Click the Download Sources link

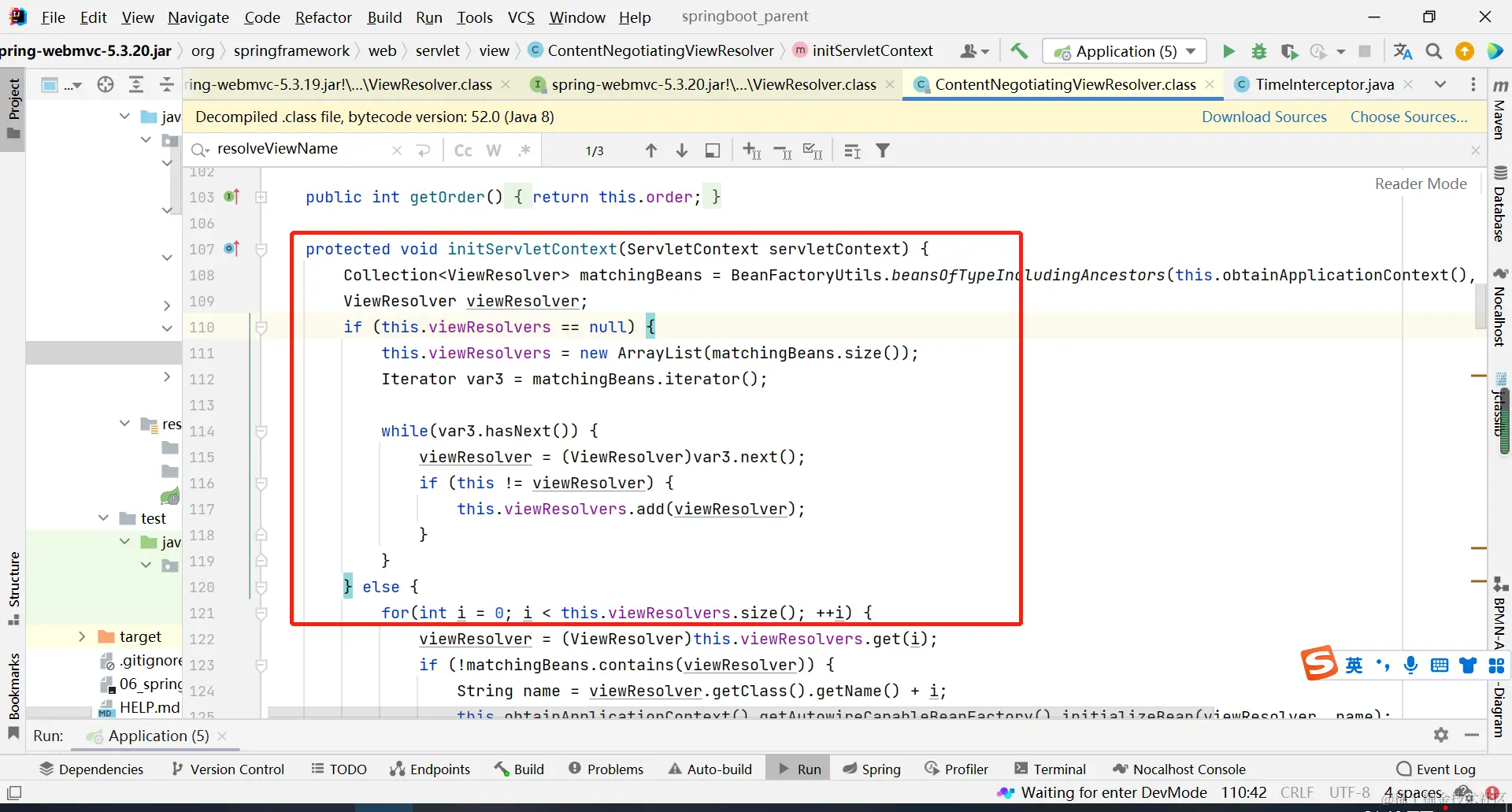[1264, 117]
